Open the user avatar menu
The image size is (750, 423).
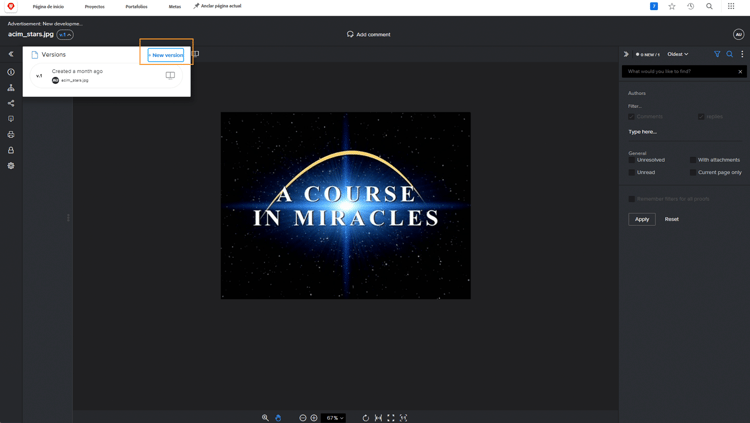[x=739, y=34]
